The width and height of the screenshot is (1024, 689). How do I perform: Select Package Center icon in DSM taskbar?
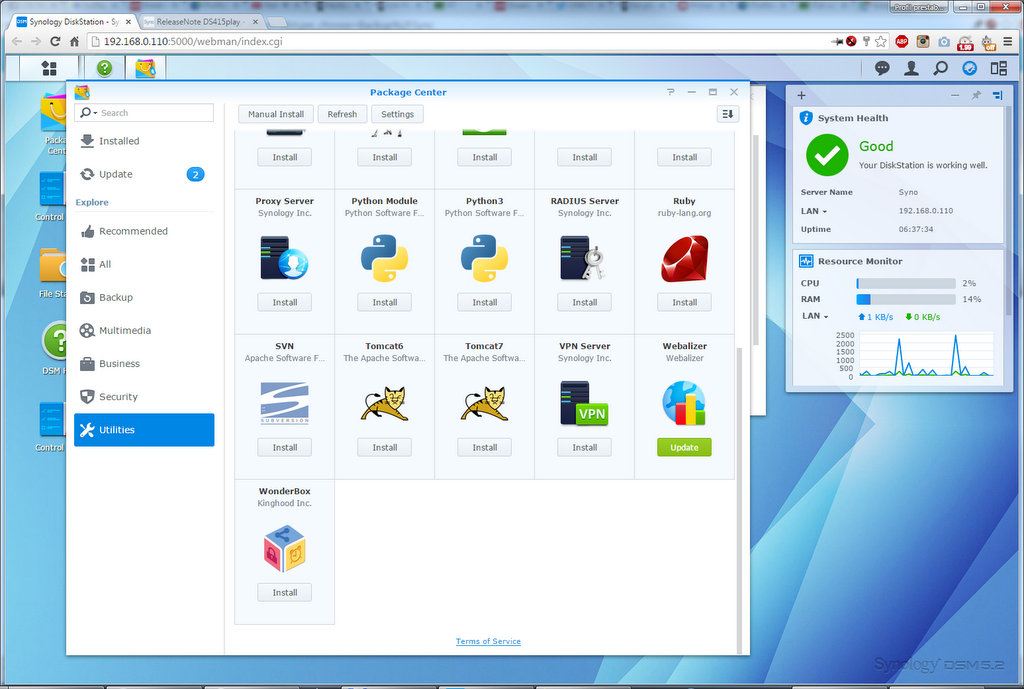[x=145, y=68]
